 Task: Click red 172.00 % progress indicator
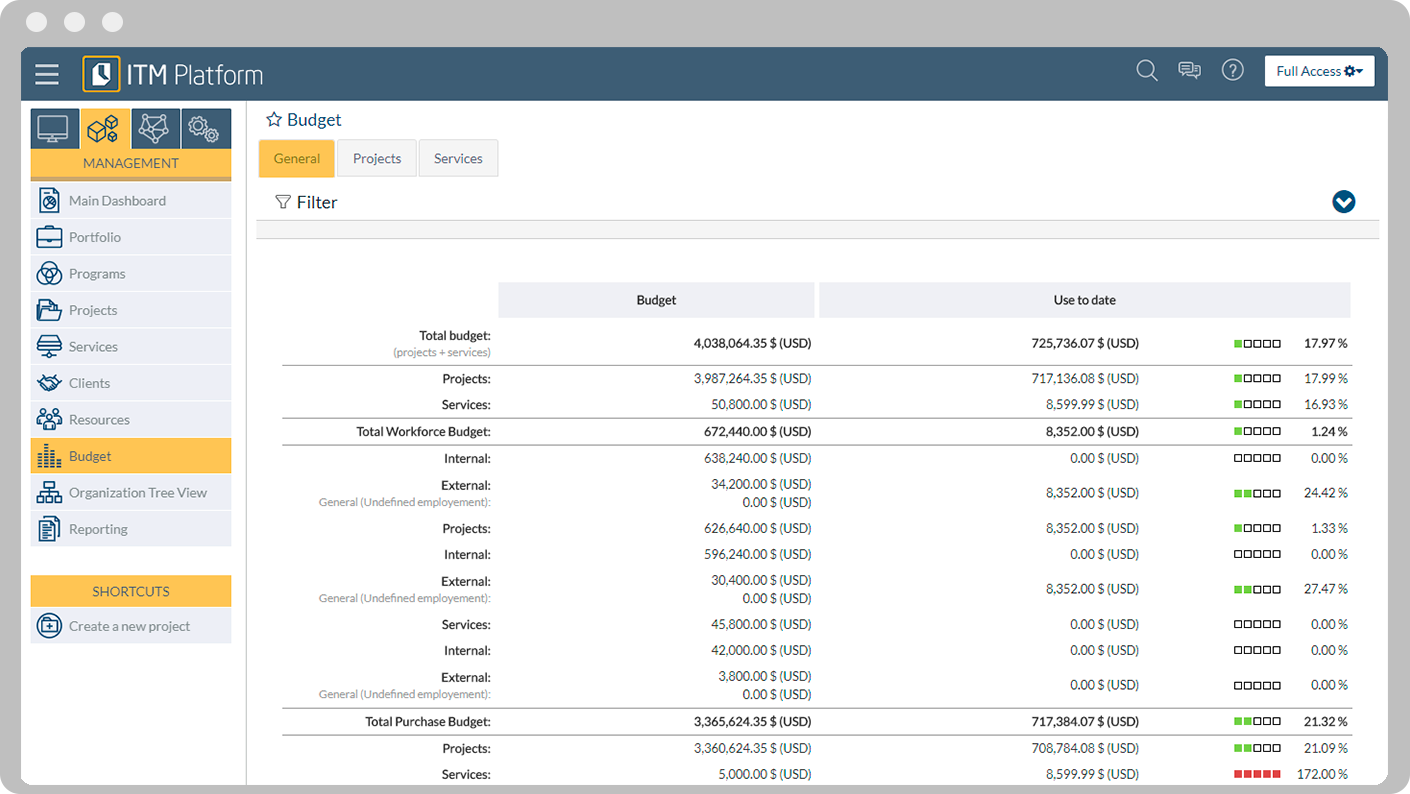click(1257, 775)
